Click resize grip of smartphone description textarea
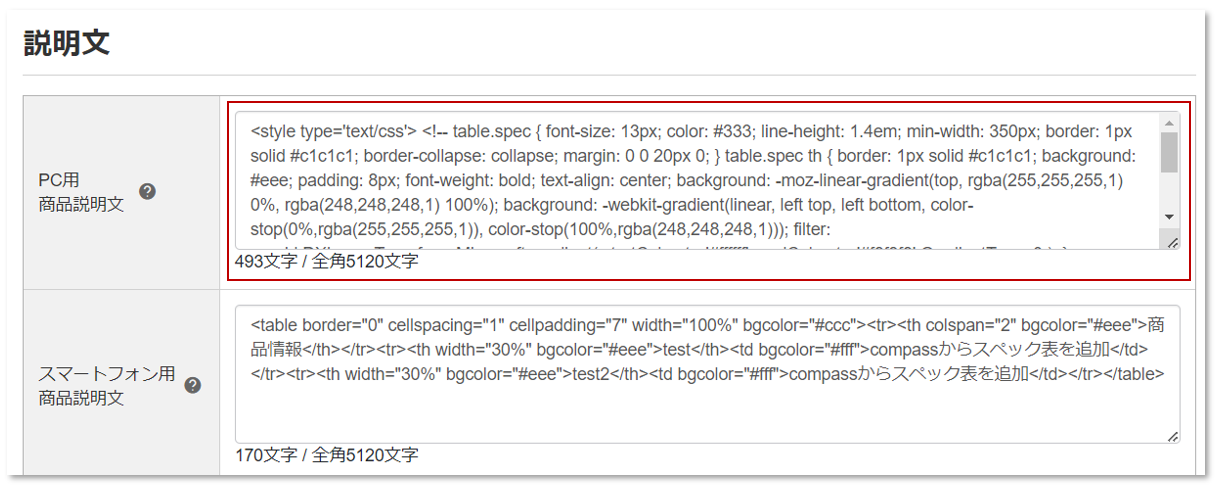This screenshot has width=1217, height=487. (1172, 437)
